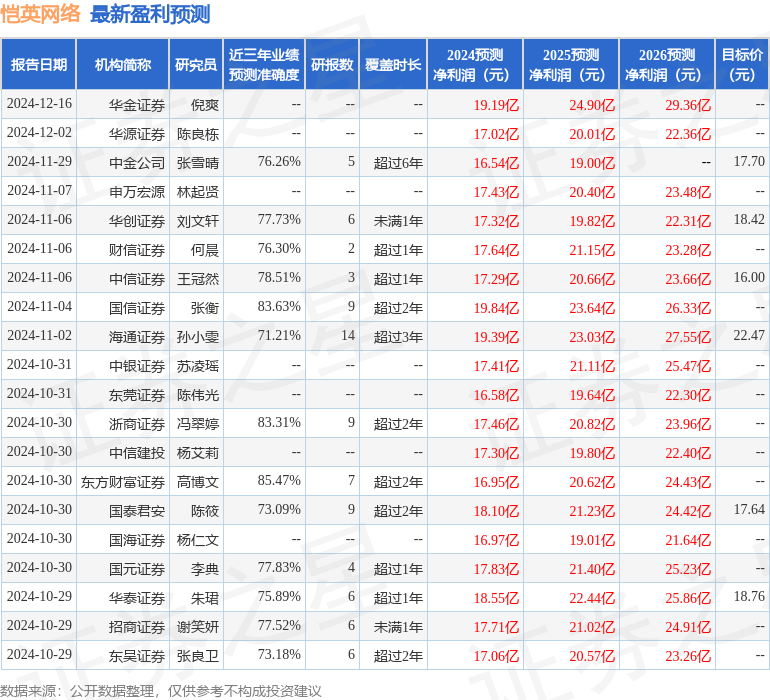Sort by the 报告日期 column header

[x=38, y=65]
